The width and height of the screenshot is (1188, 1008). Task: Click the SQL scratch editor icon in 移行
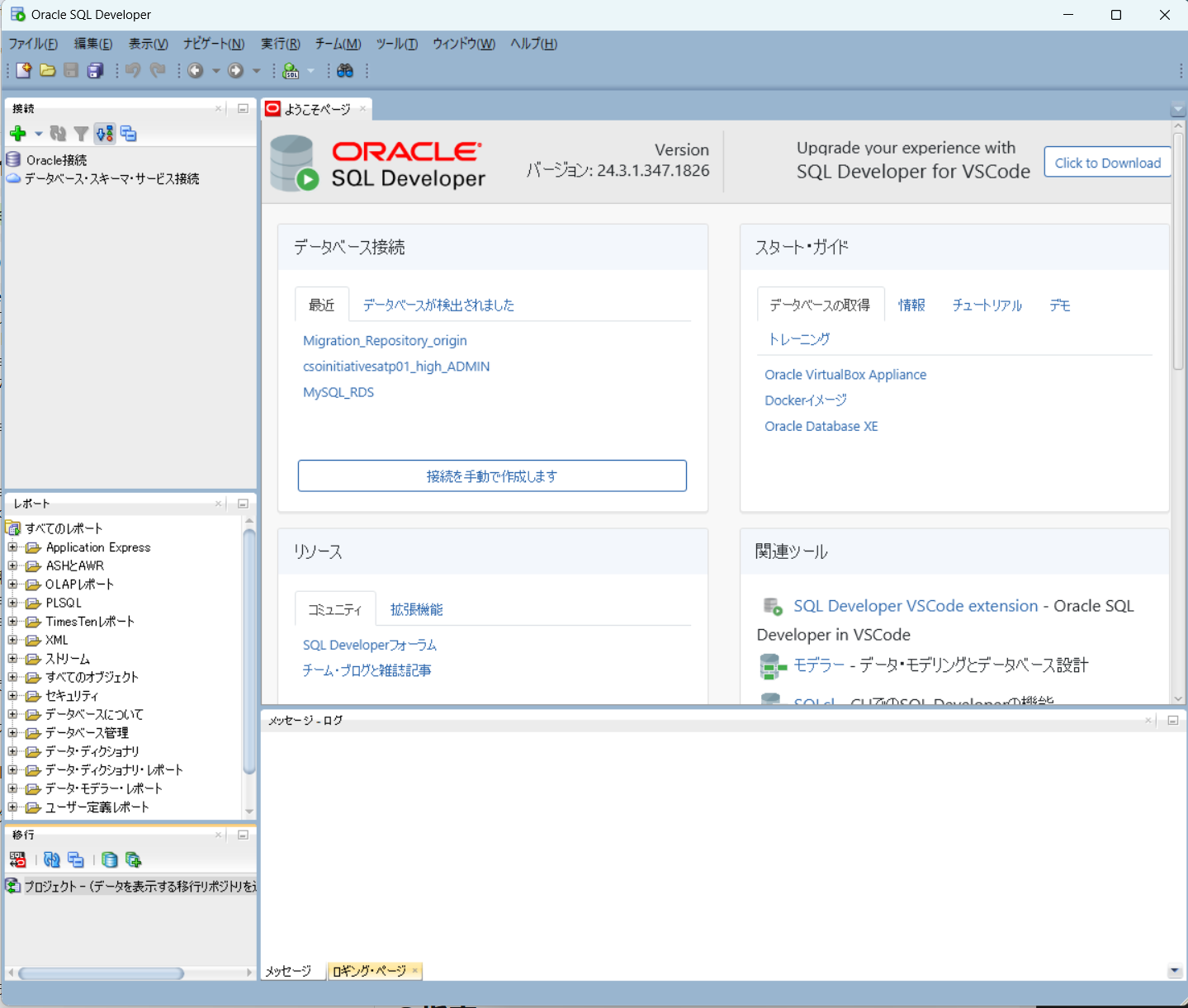(18, 860)
